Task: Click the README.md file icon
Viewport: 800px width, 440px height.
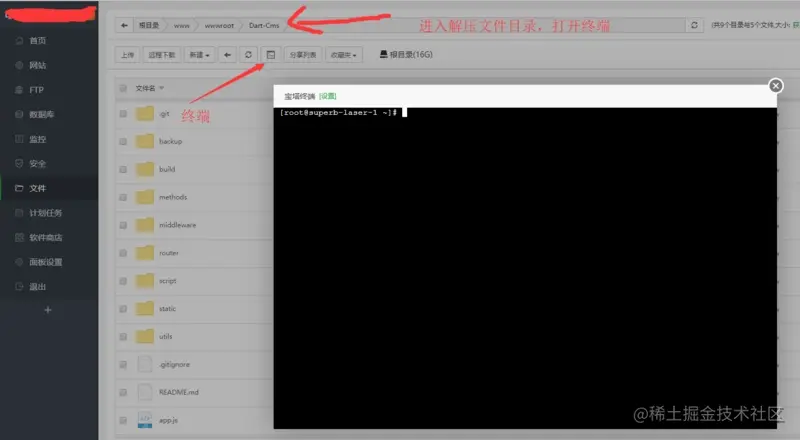Action: coord(145,392)
